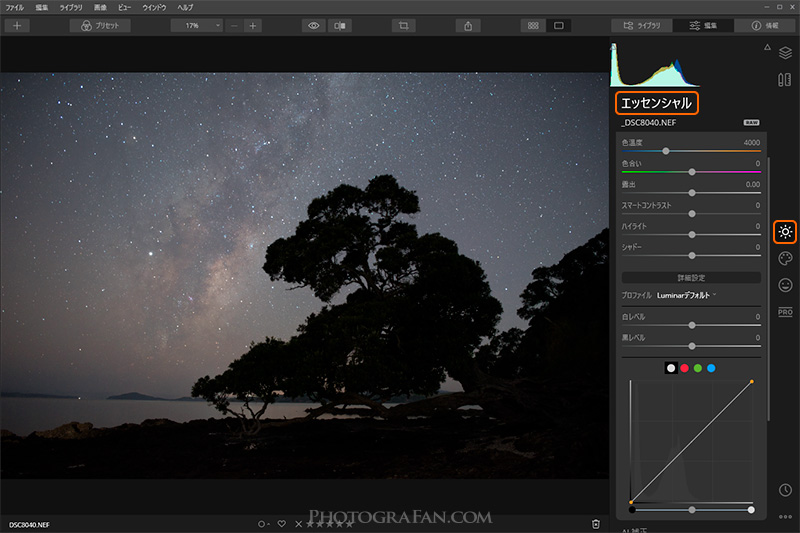Open the プリセット presets panel

[100, 26]
